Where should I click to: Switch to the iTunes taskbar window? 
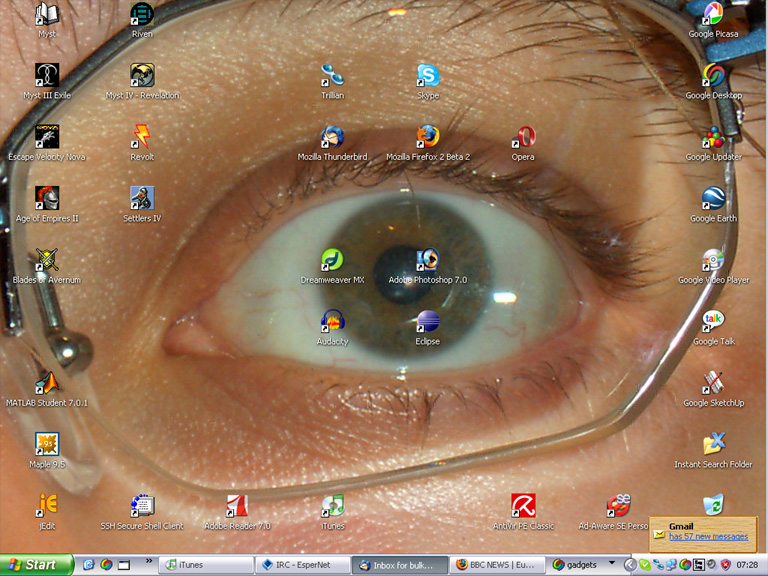pyautogui.click(x=206, y=565)
